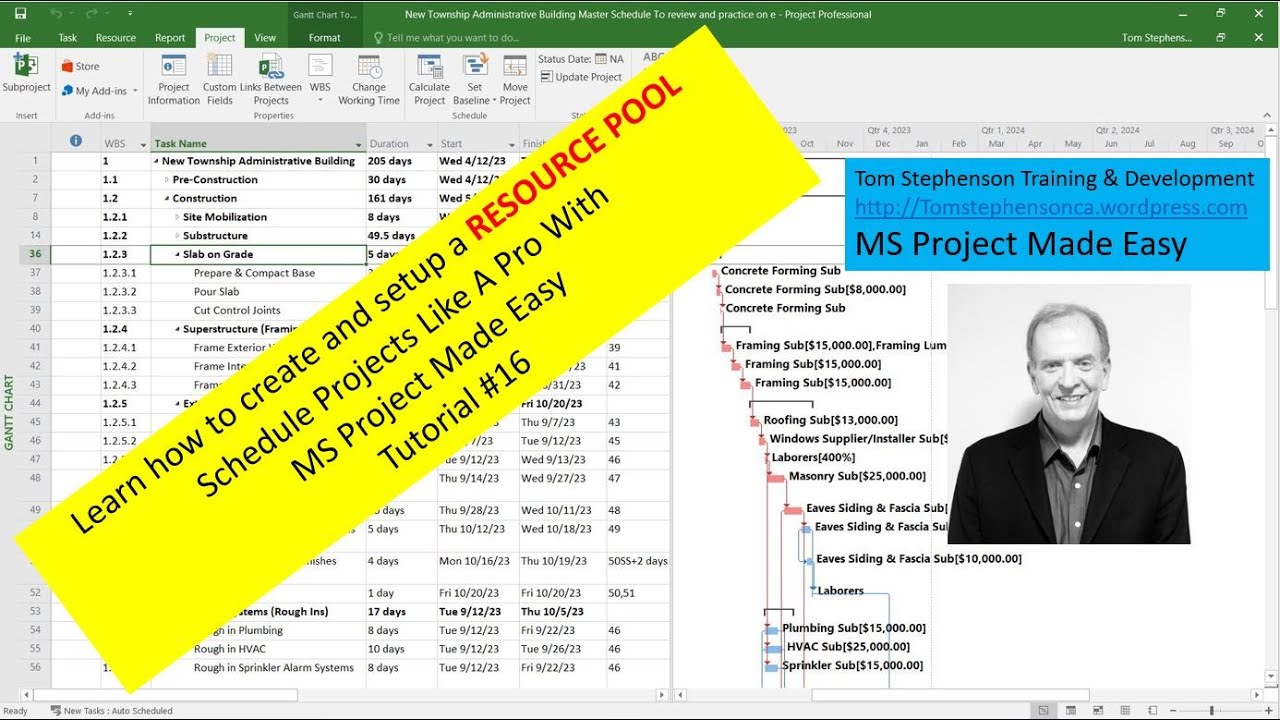The width and height of the screenshot is (1280, 720).
Task: Click Update Project
Action: point(580,77)
